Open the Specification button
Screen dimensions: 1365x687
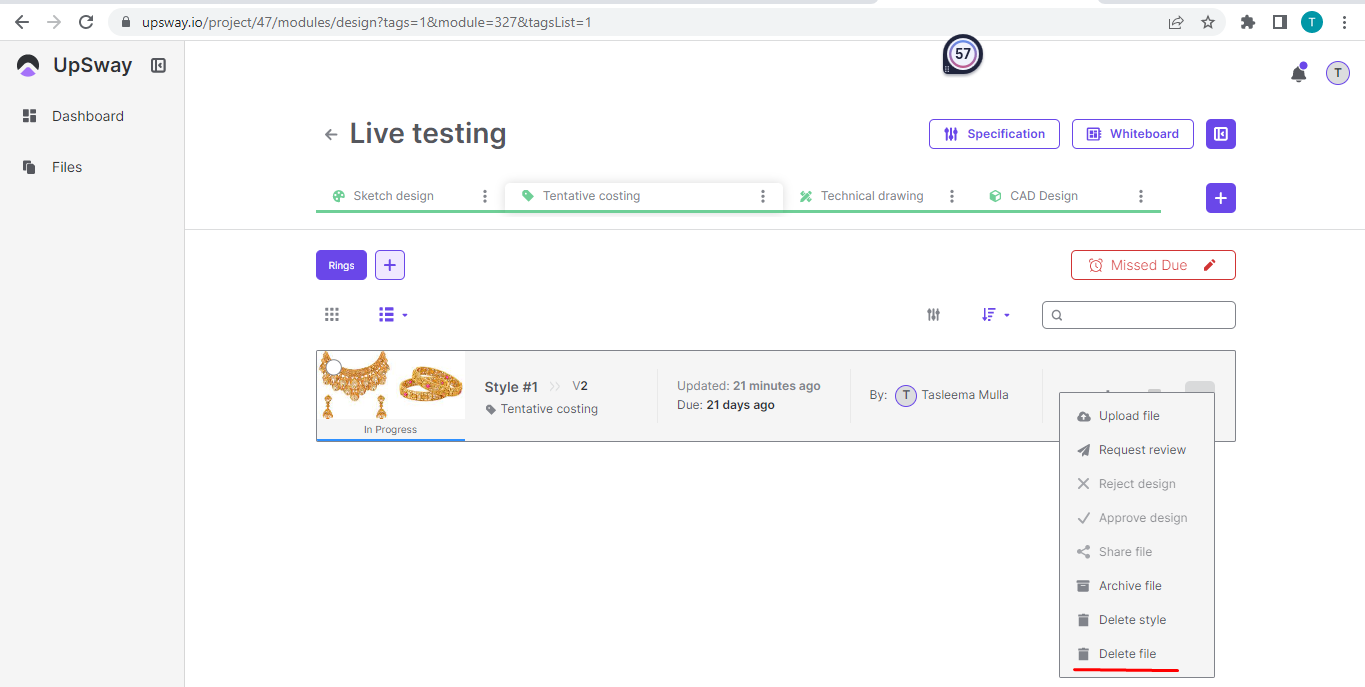click(994, 134)
